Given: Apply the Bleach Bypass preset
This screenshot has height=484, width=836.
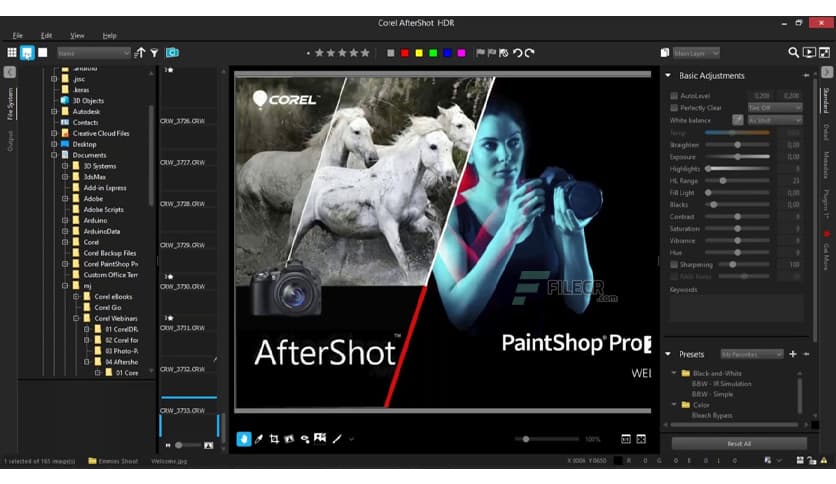Looking at the screenshot, I should point(712,415).
